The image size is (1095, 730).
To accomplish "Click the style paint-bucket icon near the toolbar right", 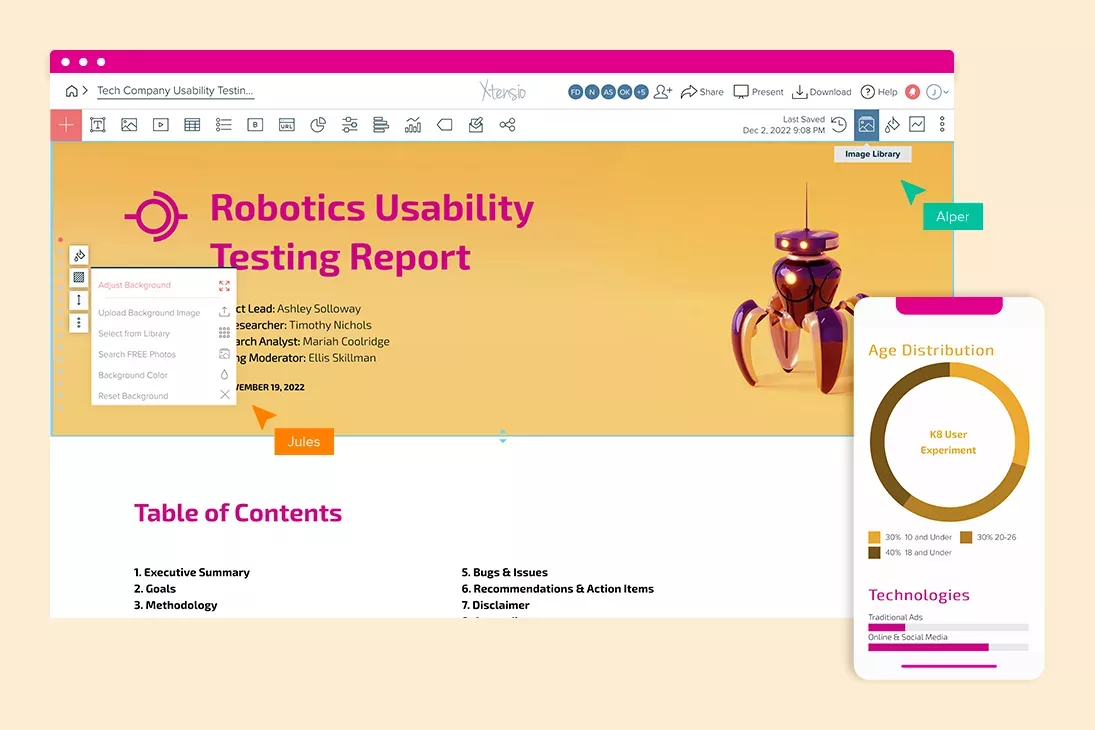I will 892,124.
